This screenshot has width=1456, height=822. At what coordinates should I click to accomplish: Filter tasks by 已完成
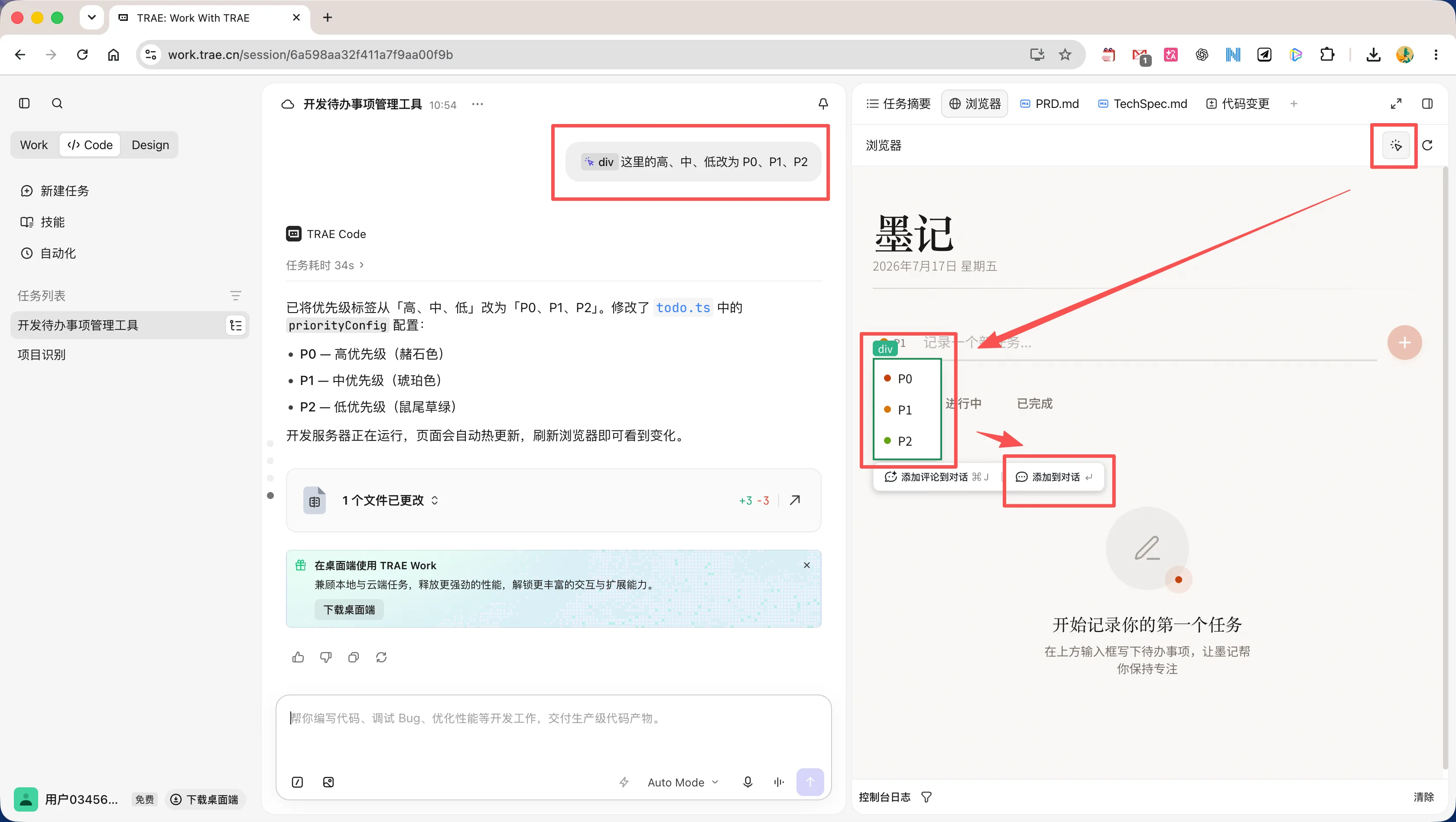coord(1034,404)
